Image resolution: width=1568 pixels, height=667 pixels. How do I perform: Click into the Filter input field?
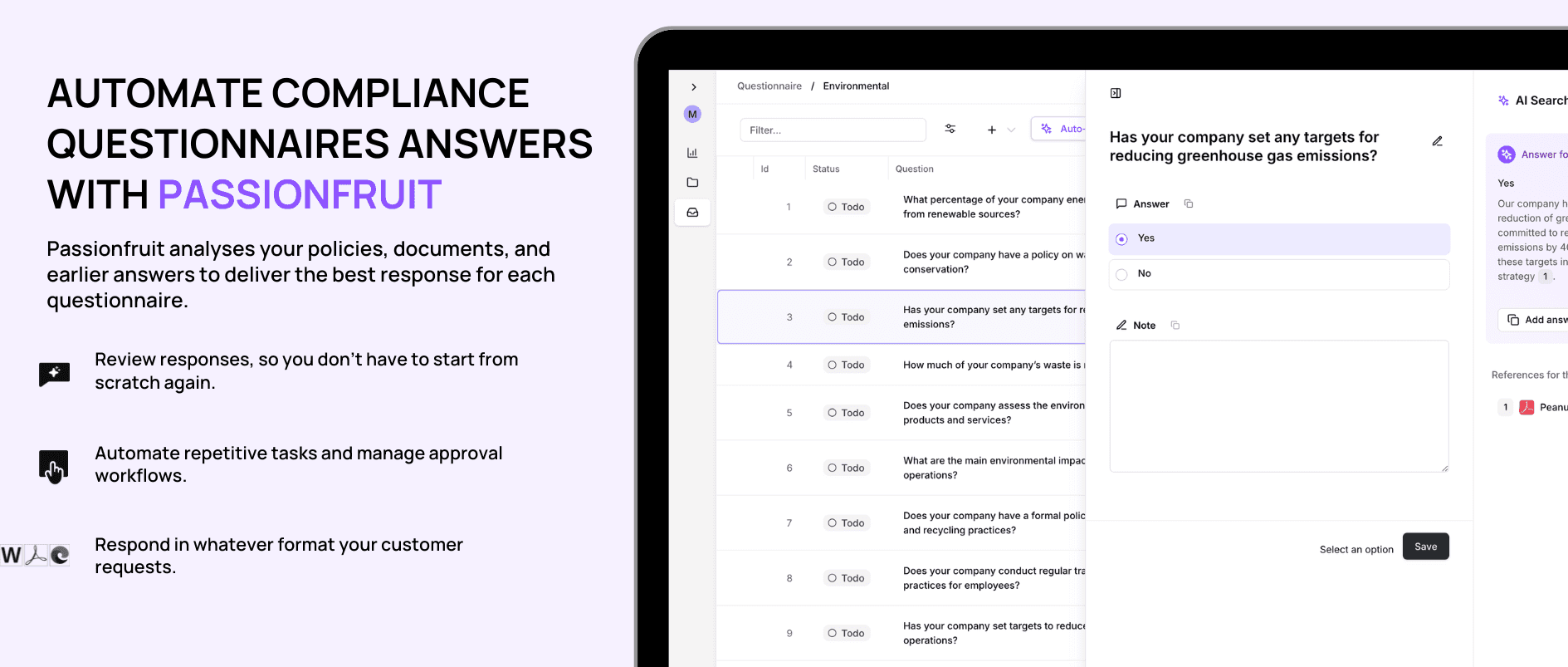833,130
